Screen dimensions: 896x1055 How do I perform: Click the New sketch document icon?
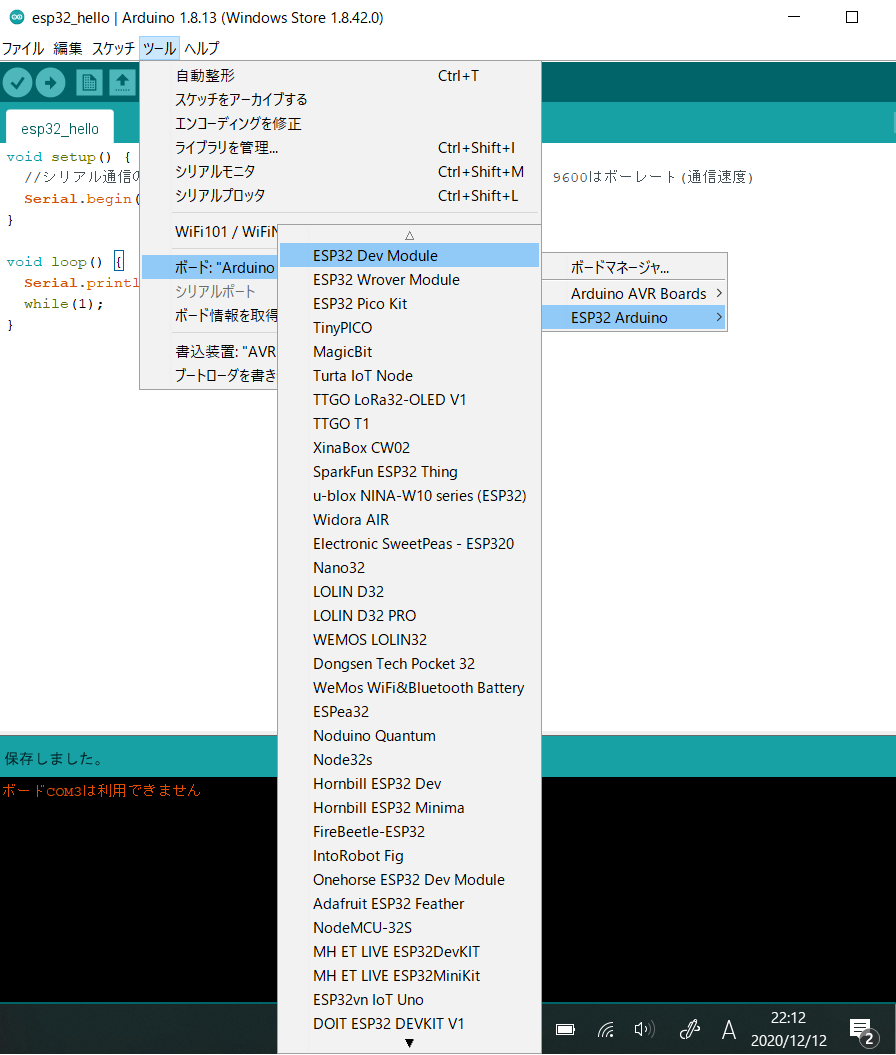[x=89, y=83]
